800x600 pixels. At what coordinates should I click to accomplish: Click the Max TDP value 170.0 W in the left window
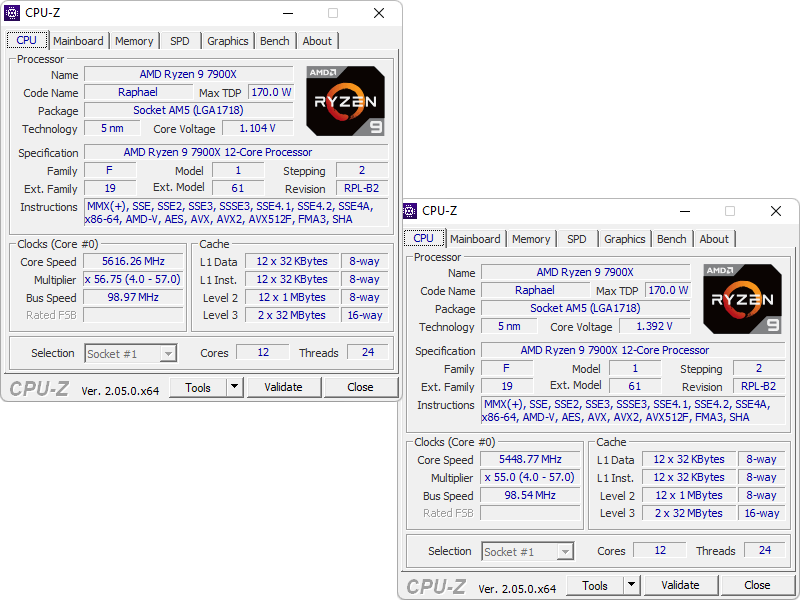click(x=271, y=92)
